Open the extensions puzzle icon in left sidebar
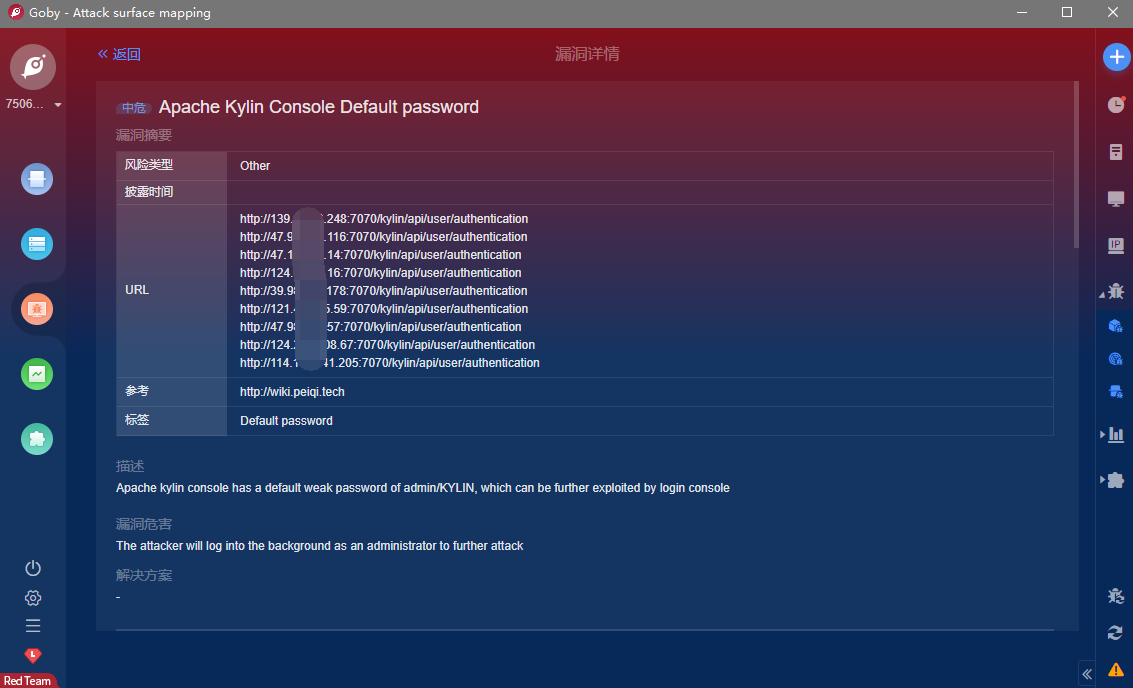The height and width of the screenshot is (688, 1133). (37, 439)
